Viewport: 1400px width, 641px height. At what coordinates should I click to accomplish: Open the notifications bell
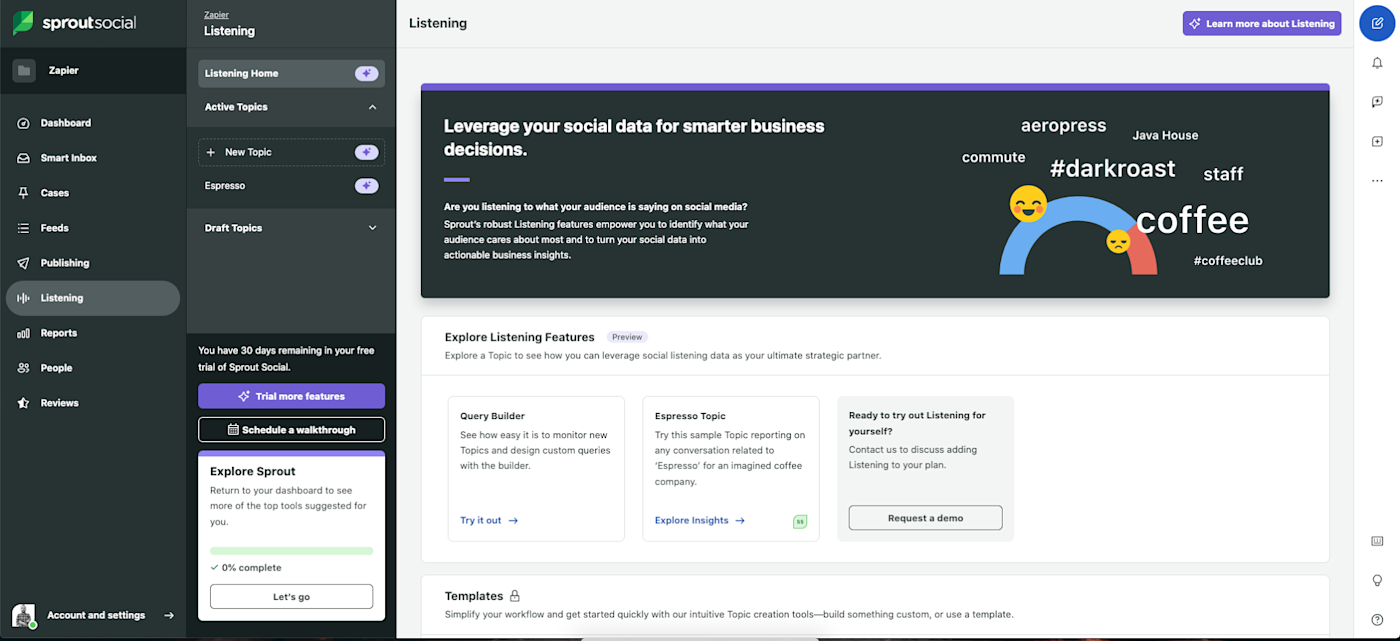click(x=1377, y=63)
